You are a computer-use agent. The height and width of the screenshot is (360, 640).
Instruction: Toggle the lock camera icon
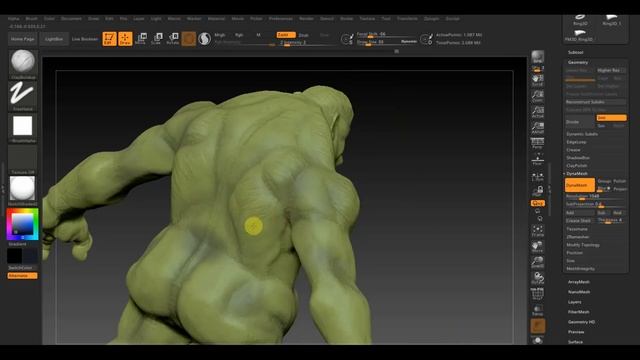539,191
